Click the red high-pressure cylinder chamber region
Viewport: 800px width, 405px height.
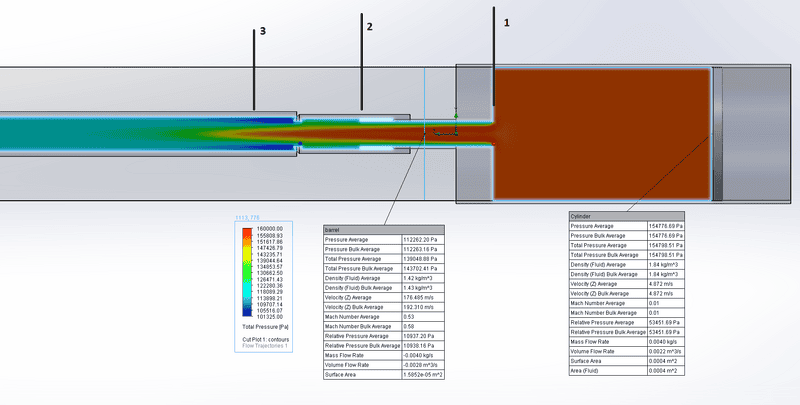pos(600,130)
